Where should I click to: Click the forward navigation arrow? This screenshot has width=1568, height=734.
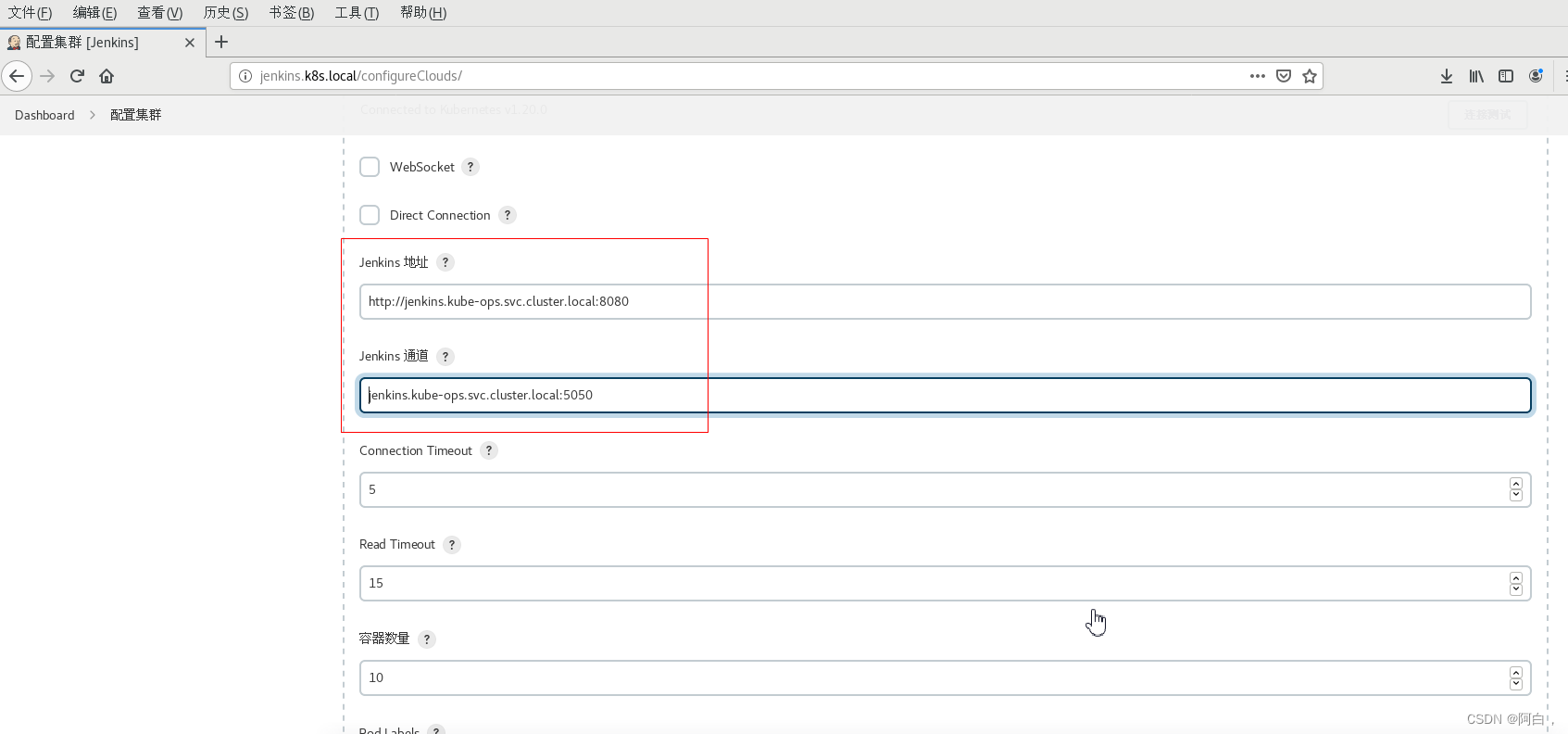coord(47,76)
